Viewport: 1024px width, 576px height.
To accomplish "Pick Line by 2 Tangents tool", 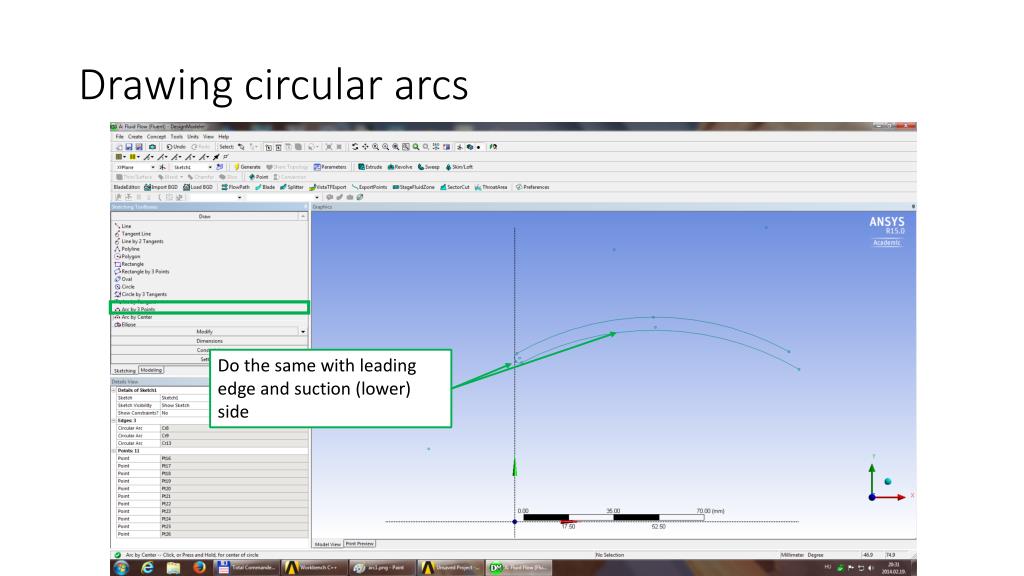I will [x=139, y=241].
